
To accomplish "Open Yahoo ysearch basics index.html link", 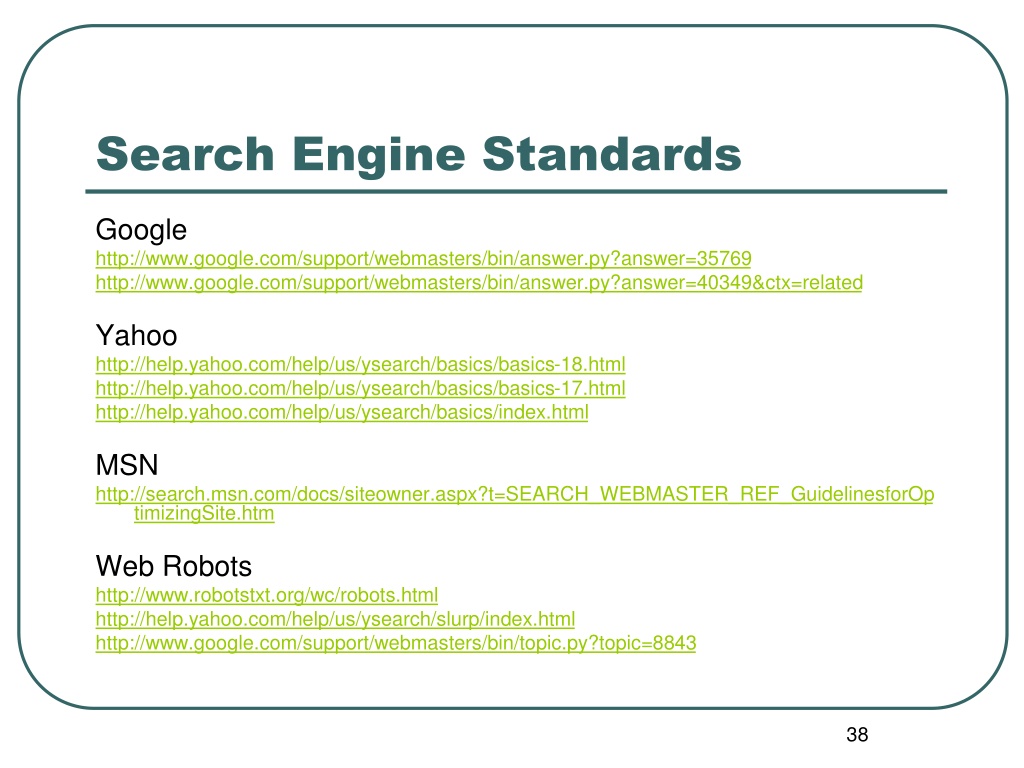I will coord(342,413).
